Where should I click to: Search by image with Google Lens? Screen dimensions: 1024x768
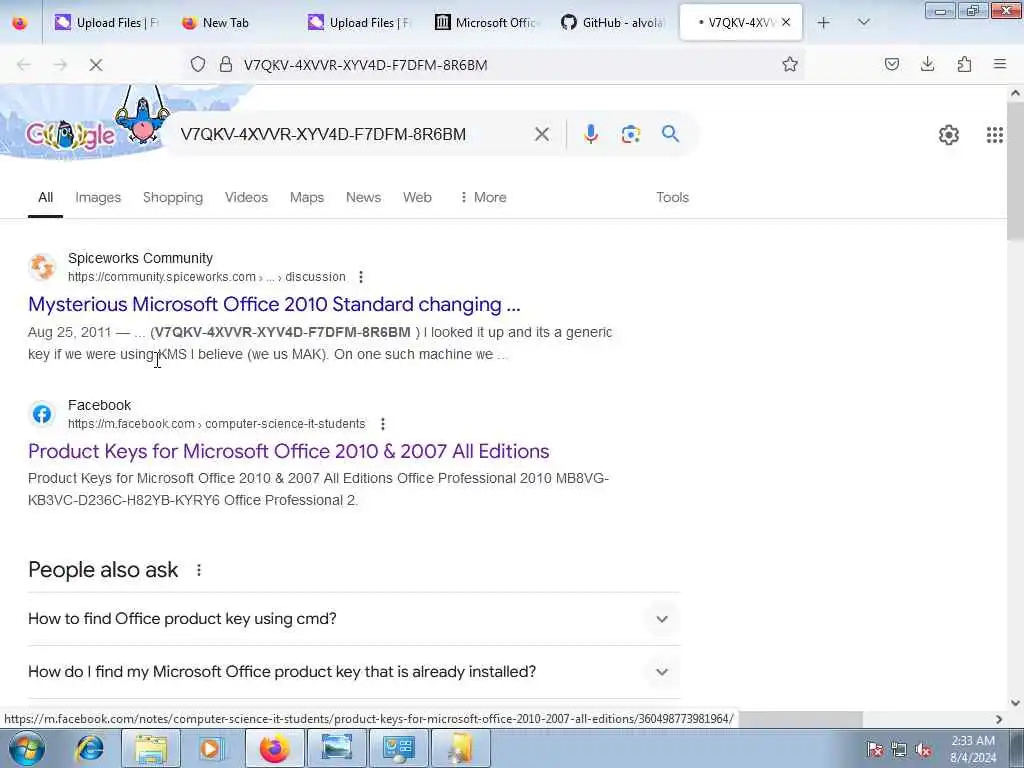(630, 135)
